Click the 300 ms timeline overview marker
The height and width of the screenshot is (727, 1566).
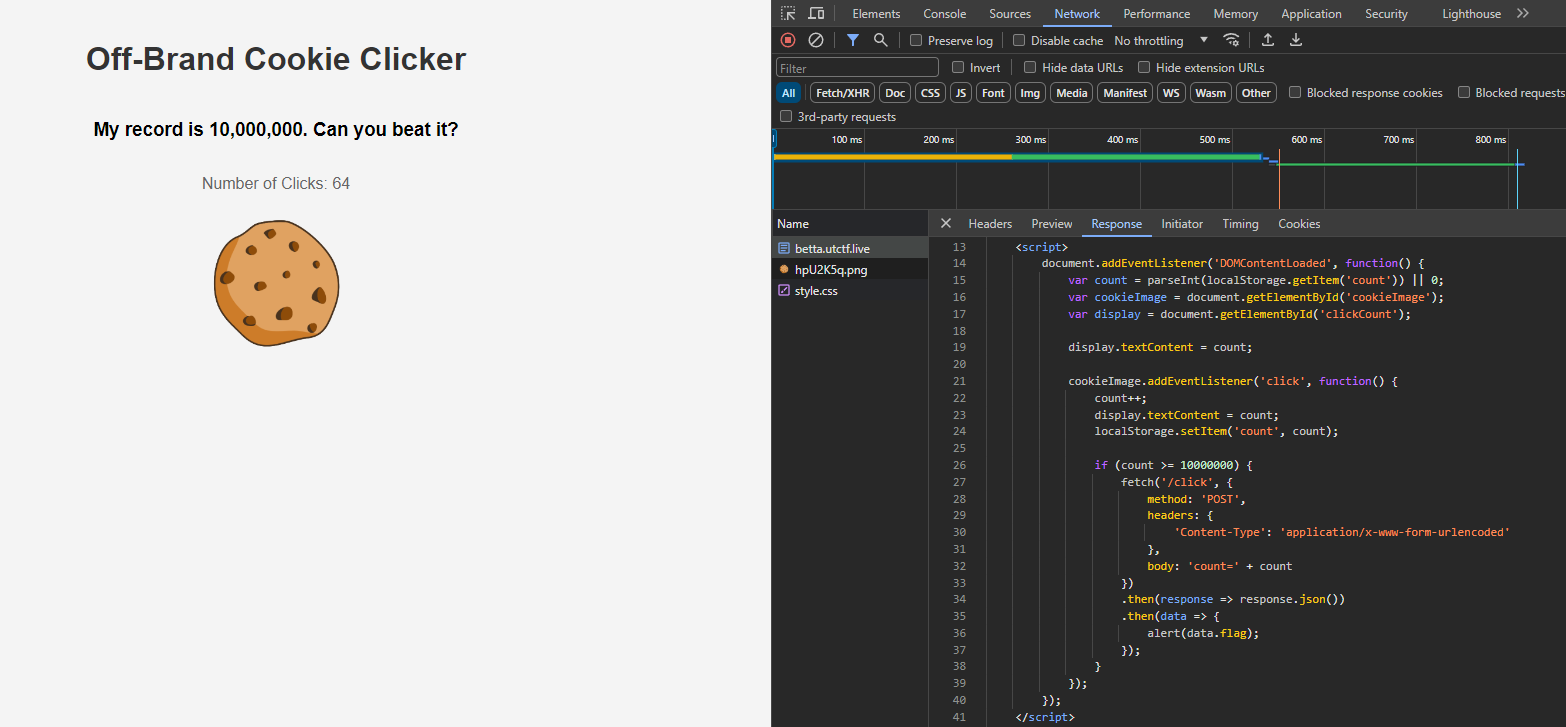pos(1031,140)
